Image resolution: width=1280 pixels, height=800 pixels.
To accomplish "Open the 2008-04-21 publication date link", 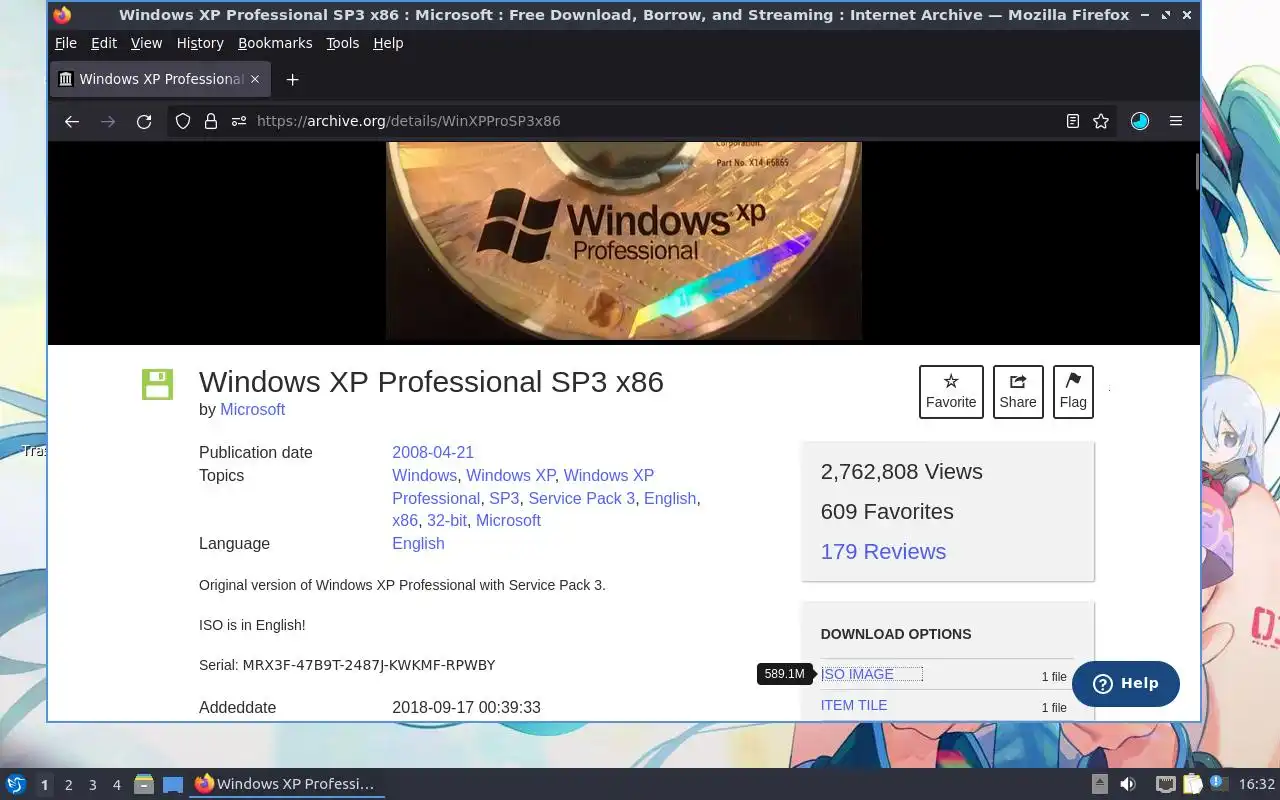I will tap(433, 452).
